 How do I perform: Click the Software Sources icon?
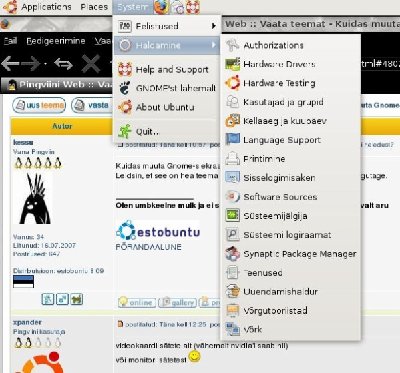pos(232,197)
